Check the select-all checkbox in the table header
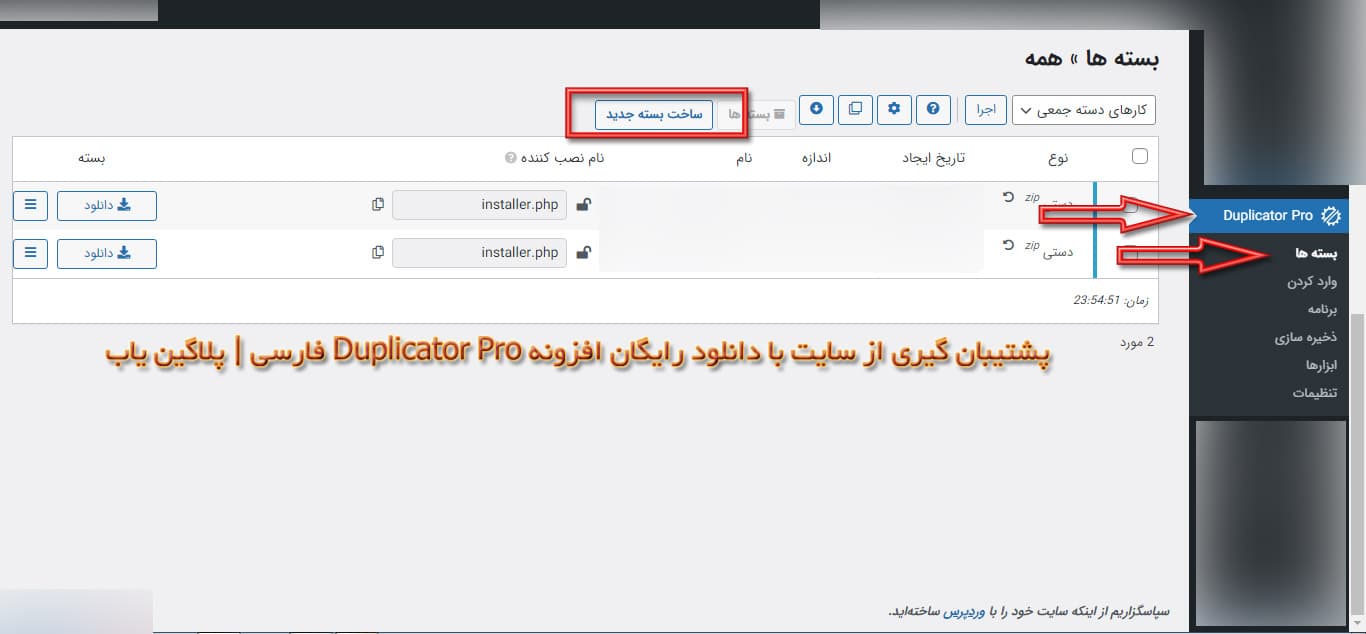 click(1139, 156)
